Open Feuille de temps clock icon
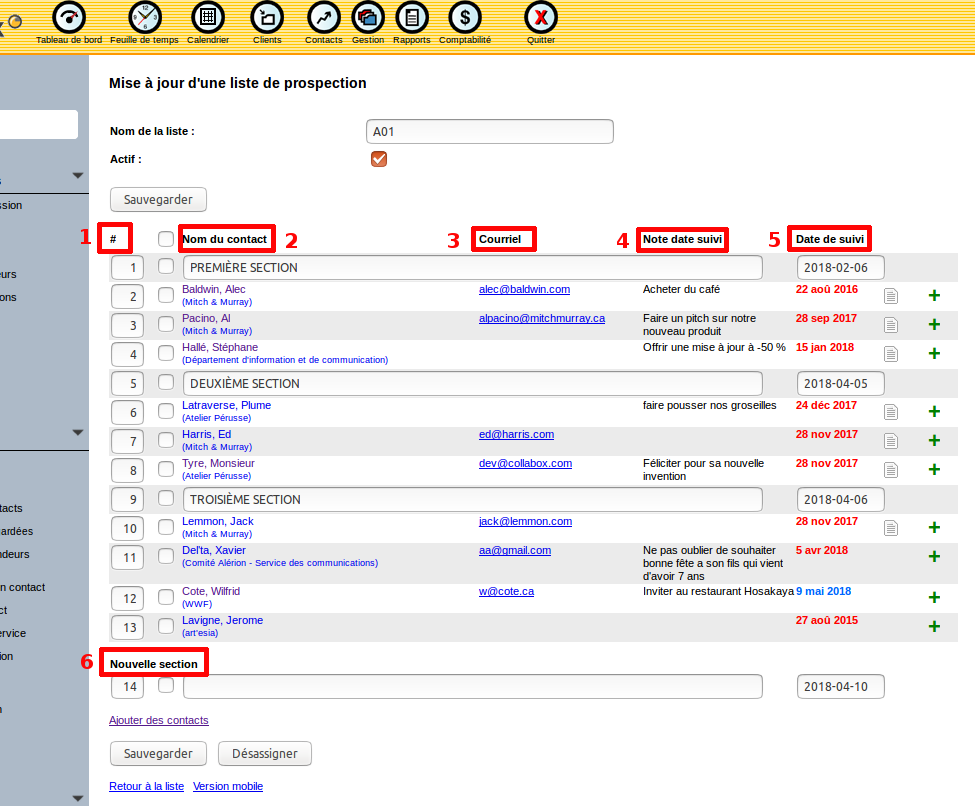The height and width of the screenshot is (806, 975). 144,18
